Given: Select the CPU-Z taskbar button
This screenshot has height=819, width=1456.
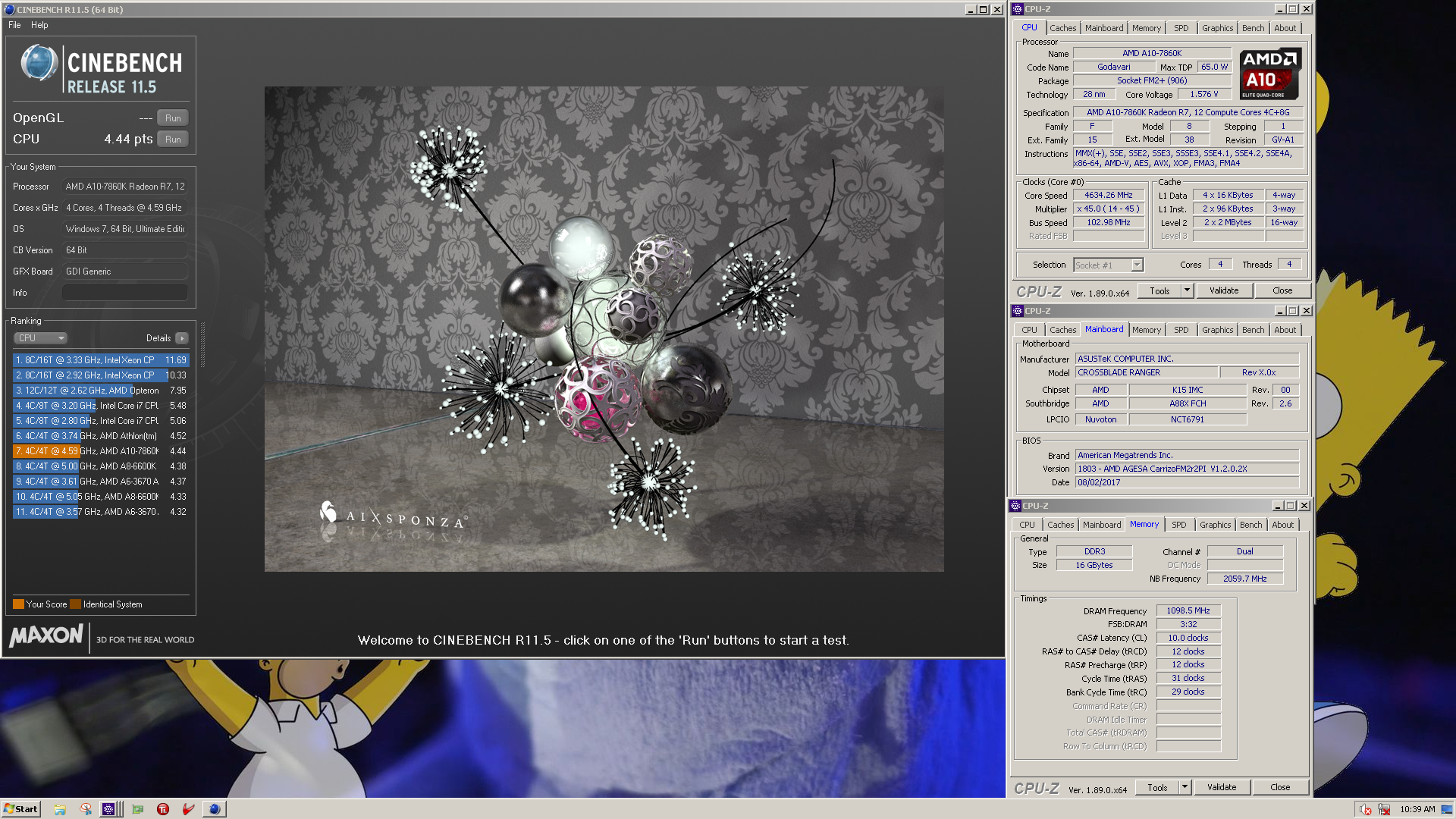Looking at the screenshot, I should pos(109,809).
